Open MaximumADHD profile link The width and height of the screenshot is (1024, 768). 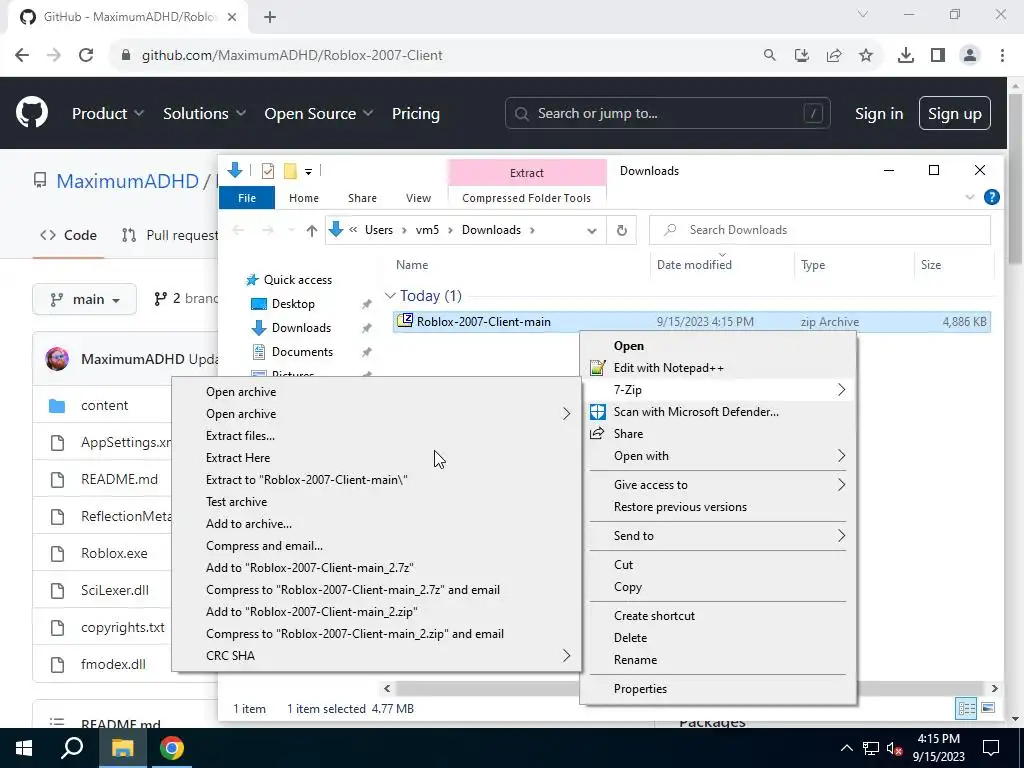(x=127, y=181)
